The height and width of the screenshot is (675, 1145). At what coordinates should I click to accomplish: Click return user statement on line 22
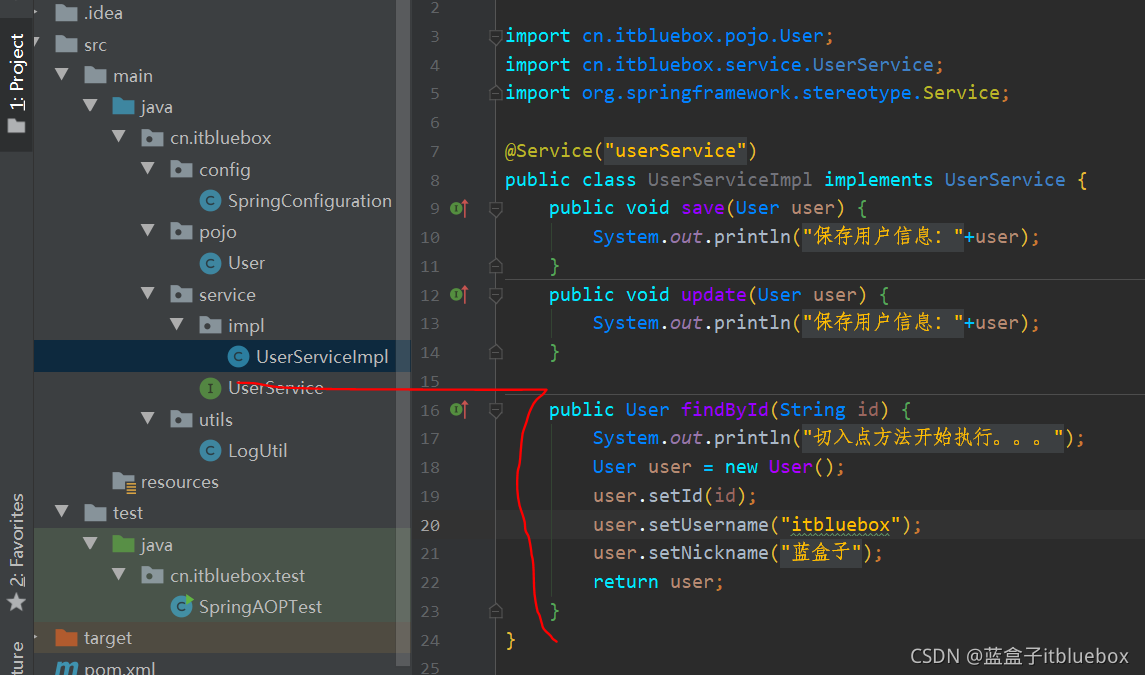(x=658, y=582)
